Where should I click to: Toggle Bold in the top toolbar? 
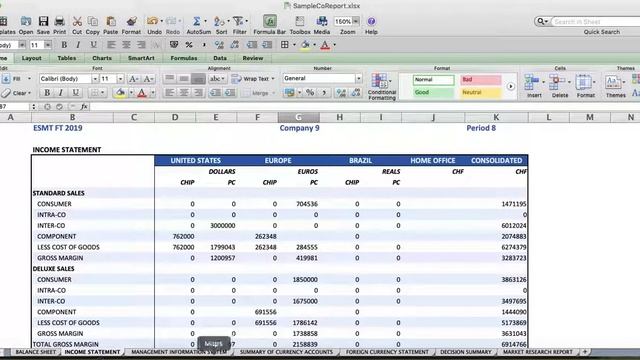coord(64,45)
